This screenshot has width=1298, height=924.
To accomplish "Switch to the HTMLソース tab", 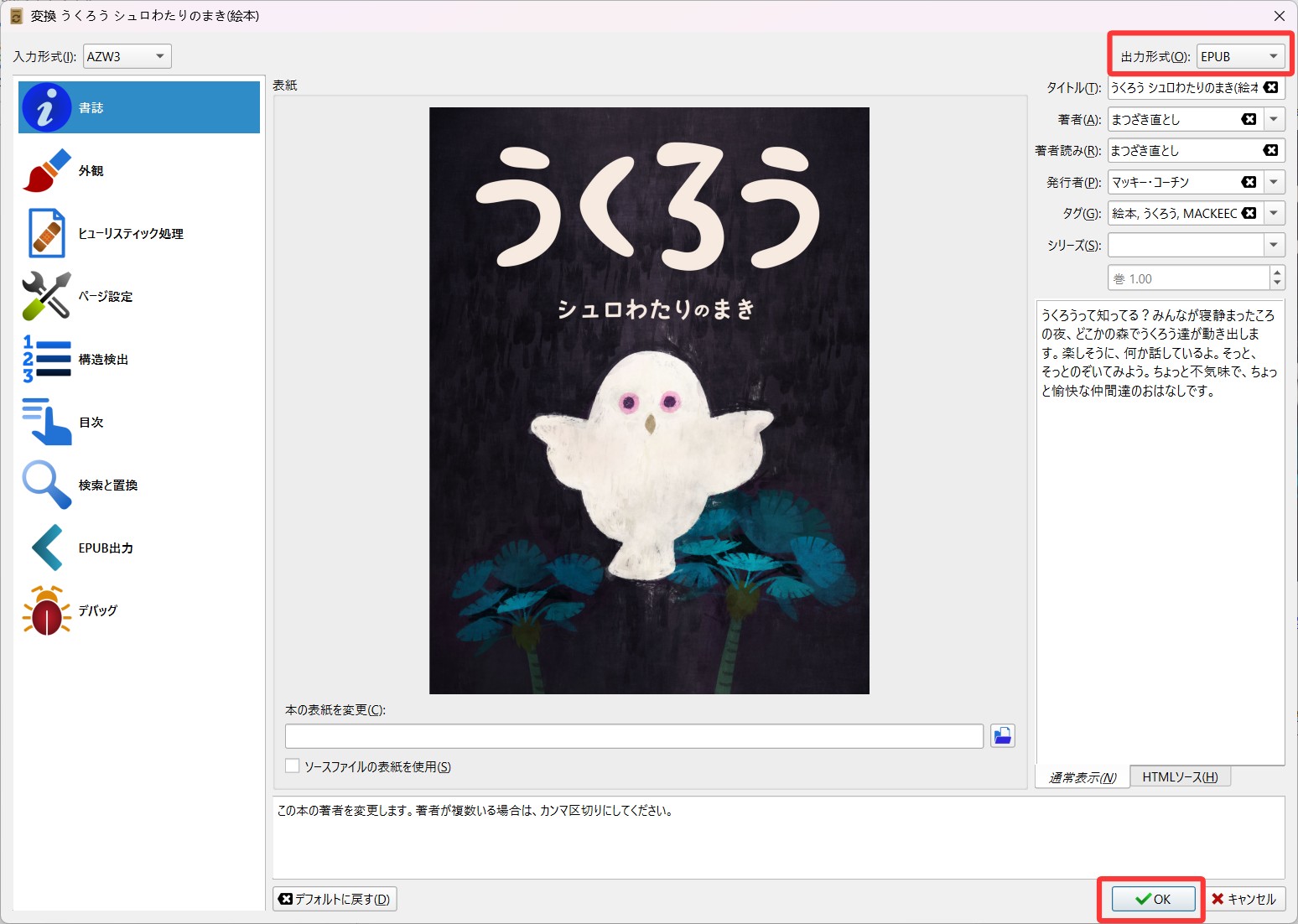I will click(x=1179, y=777).
